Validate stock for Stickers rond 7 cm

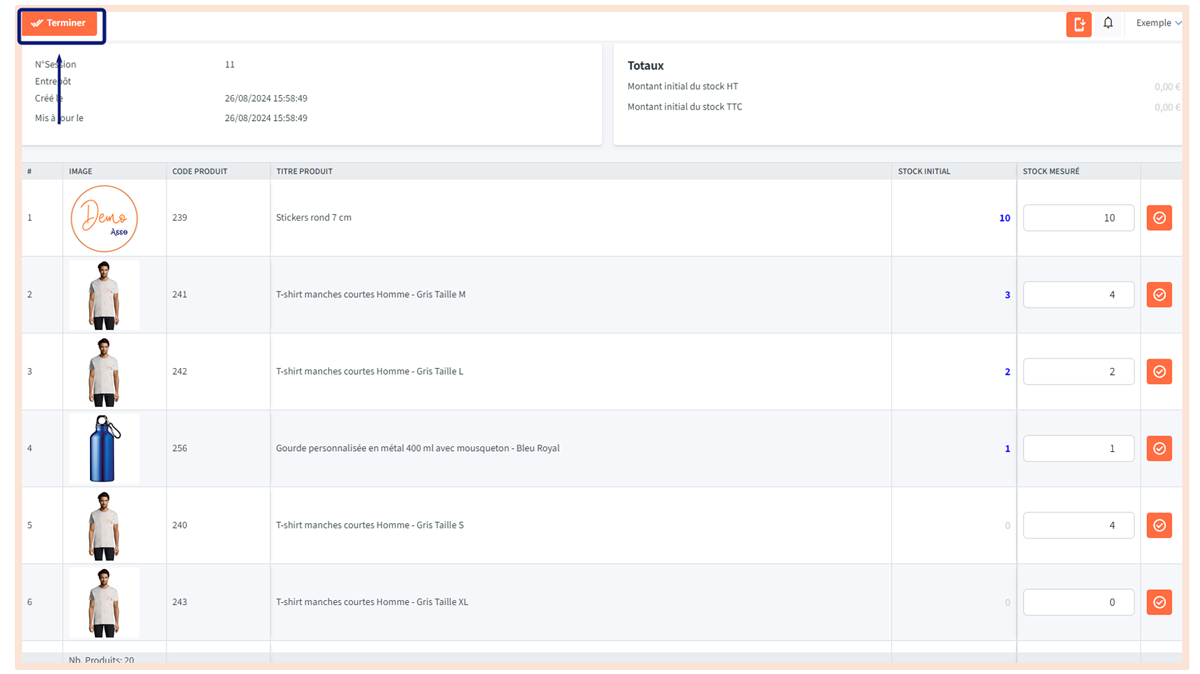point(1159,218)
